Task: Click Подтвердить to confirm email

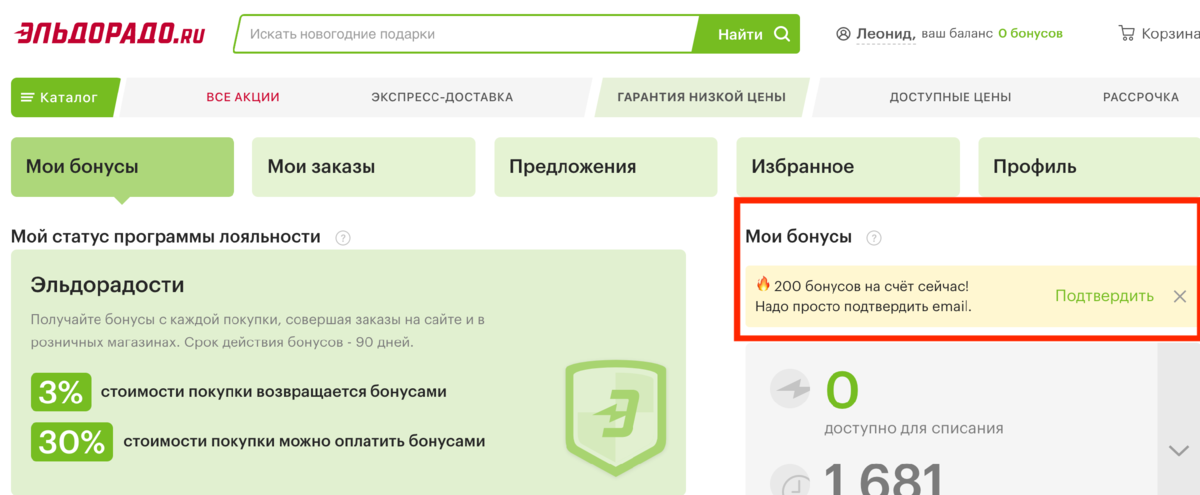Action: click(1104, 296)
